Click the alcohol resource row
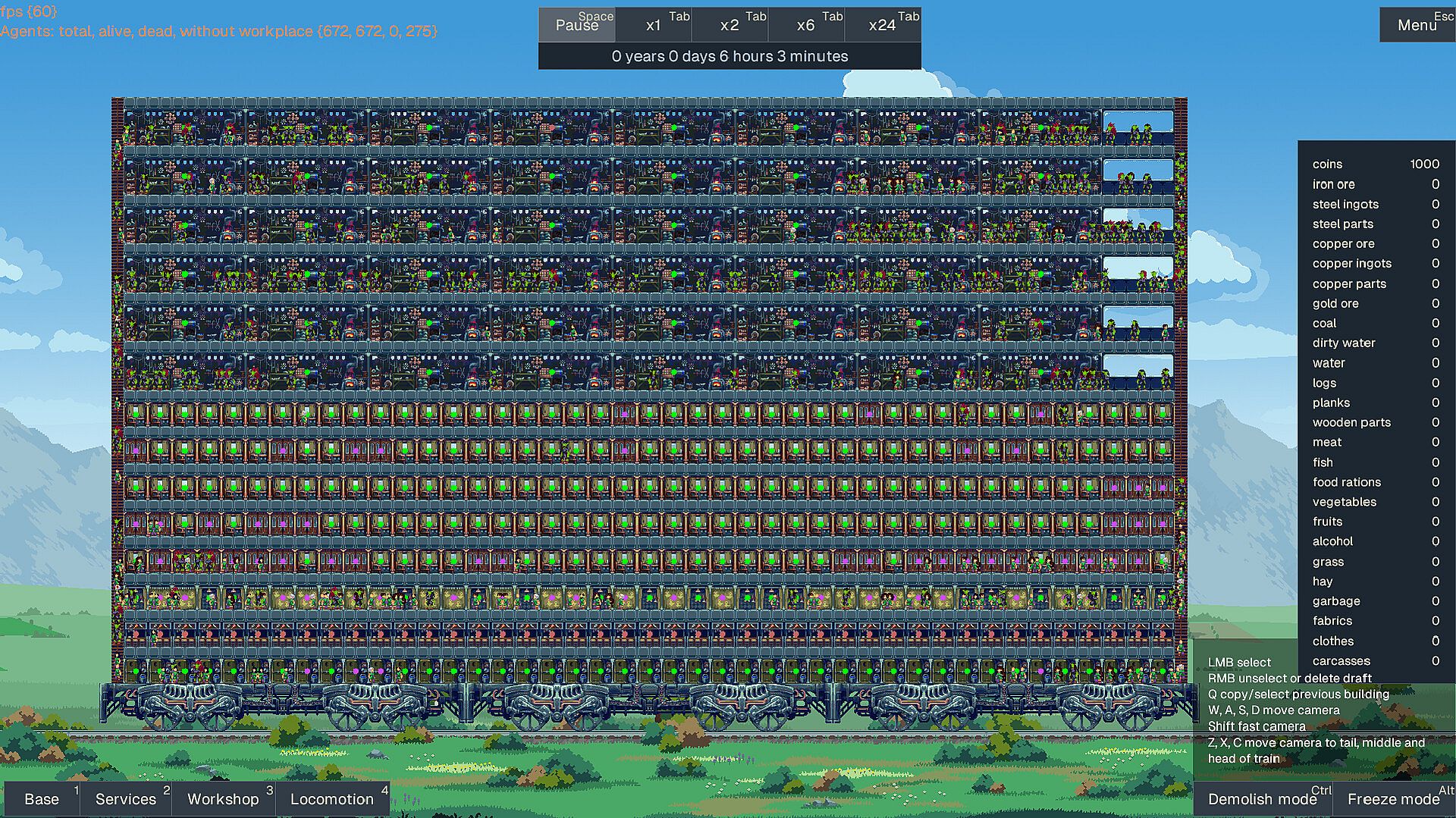Image resolution: width=1456 pixels, height=818 pixels. pos(1376,541)
